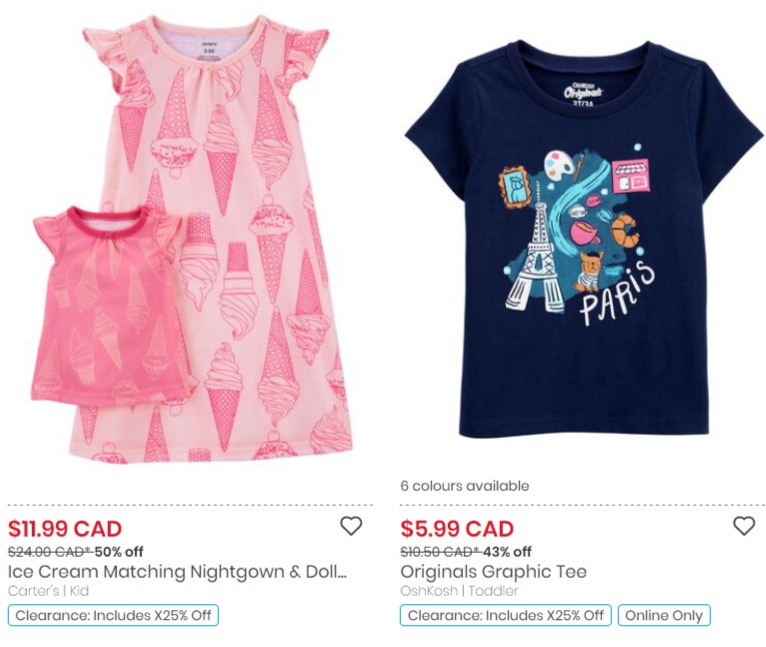Click the Online Only badge

[664, 615]
